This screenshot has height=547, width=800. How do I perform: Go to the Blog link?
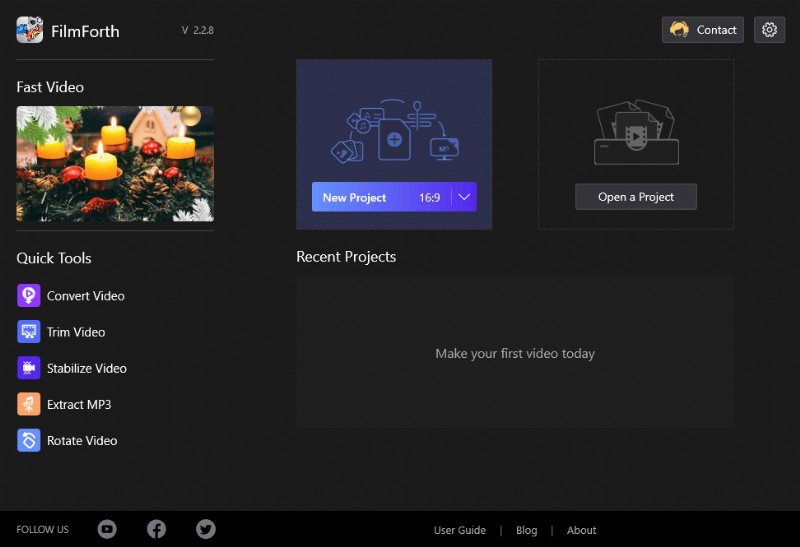[x=527, y=530]
